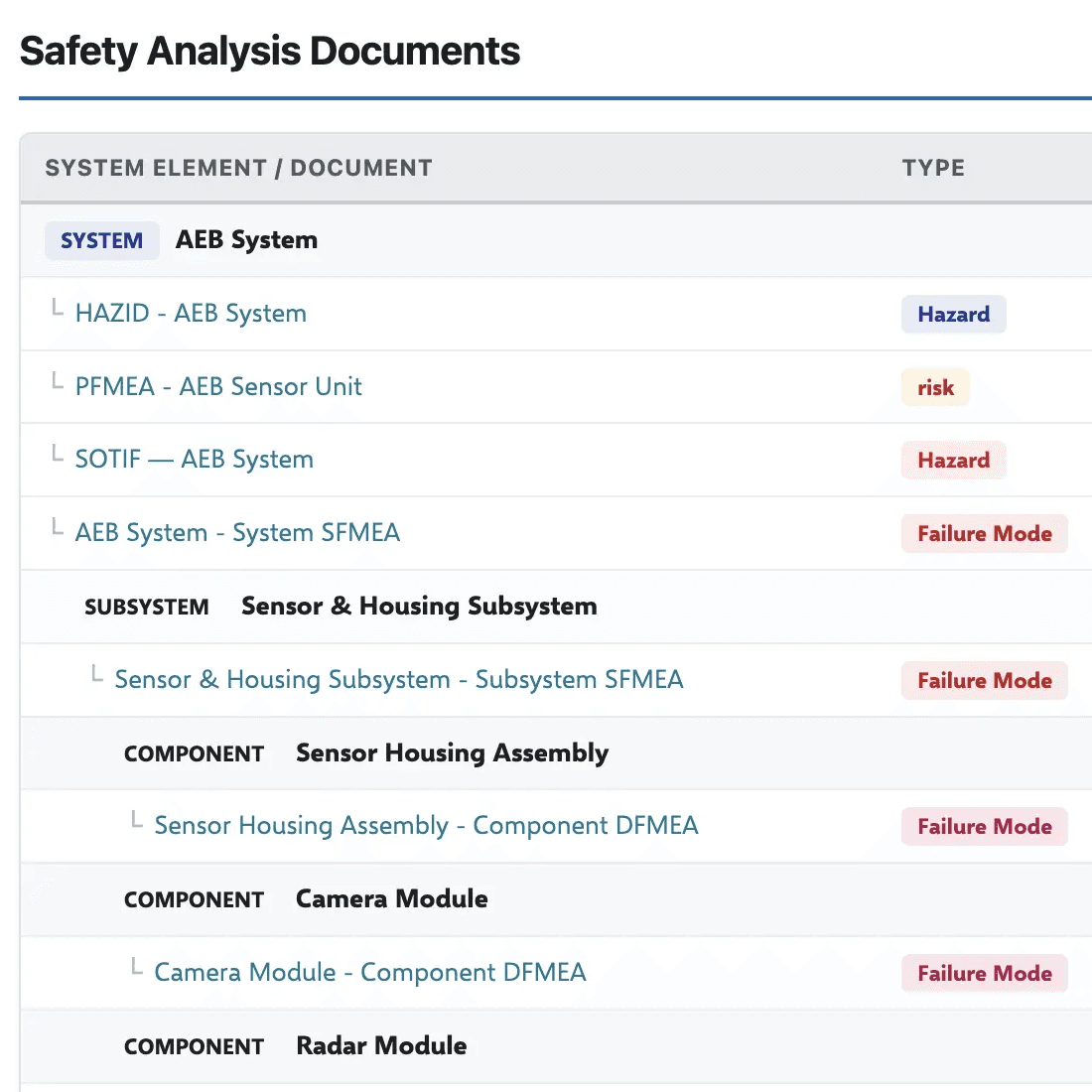Open SOTIF — AEB System document
The image size is (1092, 1092).
pyautogui.click(x=195, y=460)
